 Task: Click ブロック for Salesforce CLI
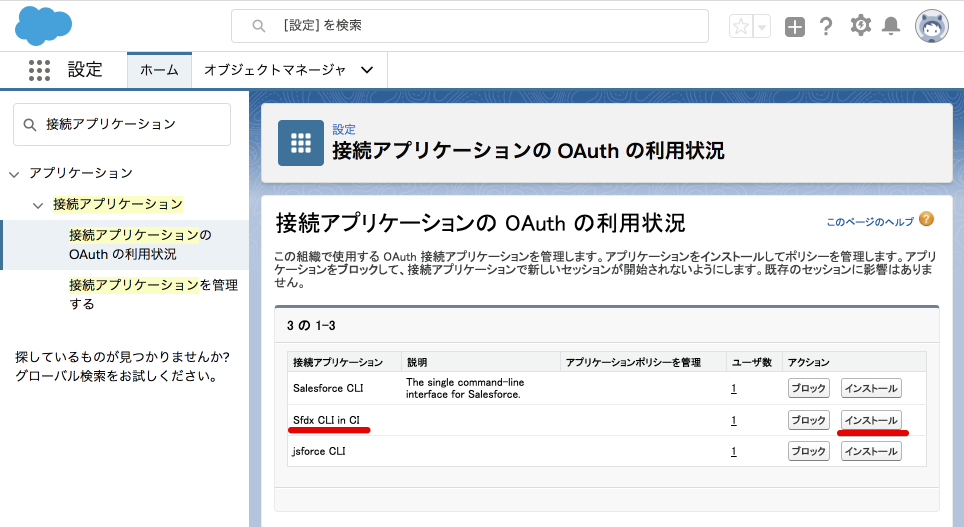pos(808,388)
